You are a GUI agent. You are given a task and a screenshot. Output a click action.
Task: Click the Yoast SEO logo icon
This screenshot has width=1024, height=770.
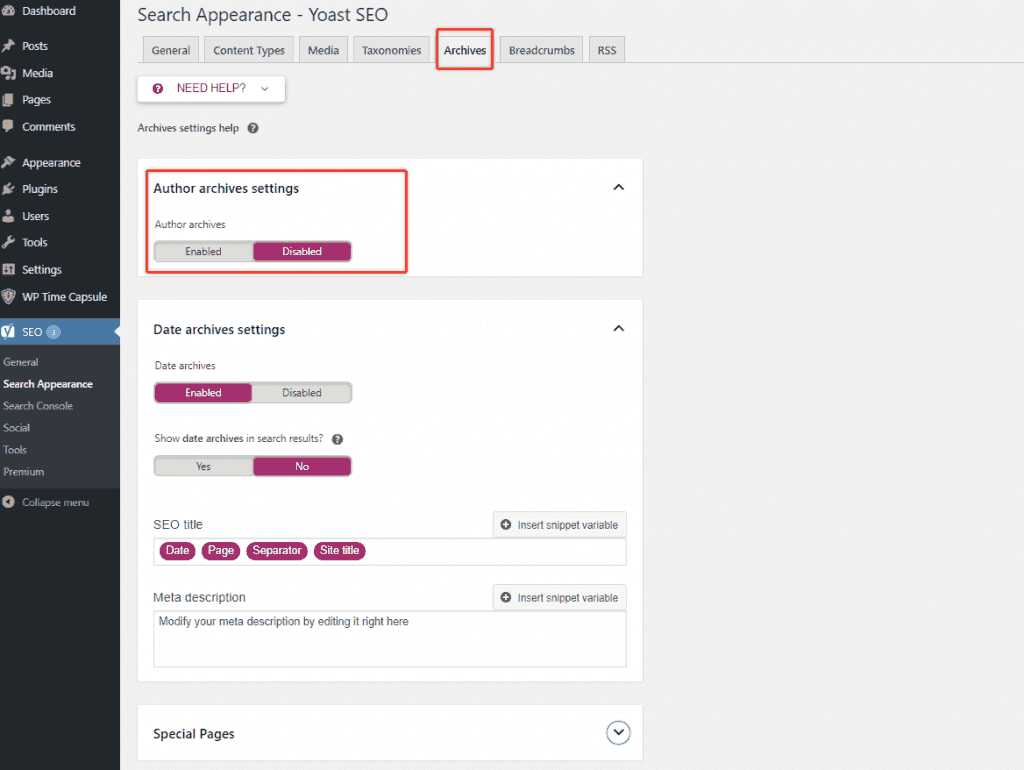pos(9,332)
